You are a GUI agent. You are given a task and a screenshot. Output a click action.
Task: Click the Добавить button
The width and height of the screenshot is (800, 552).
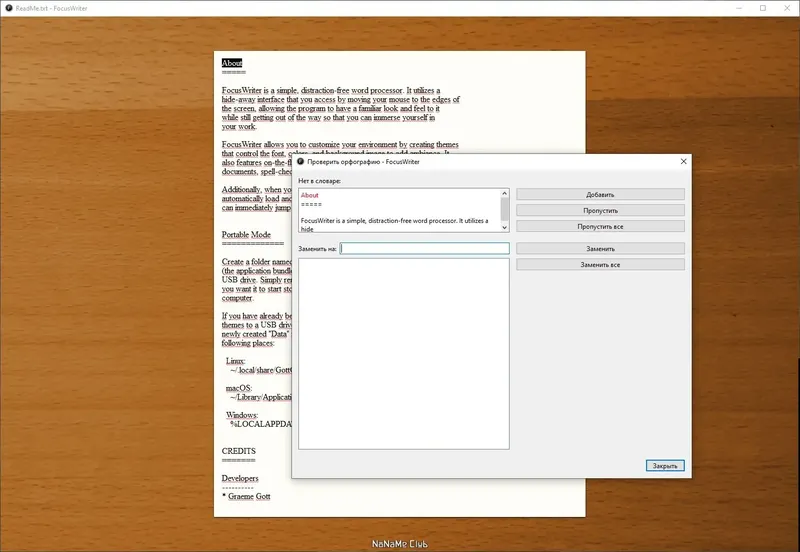coord(600,194)
